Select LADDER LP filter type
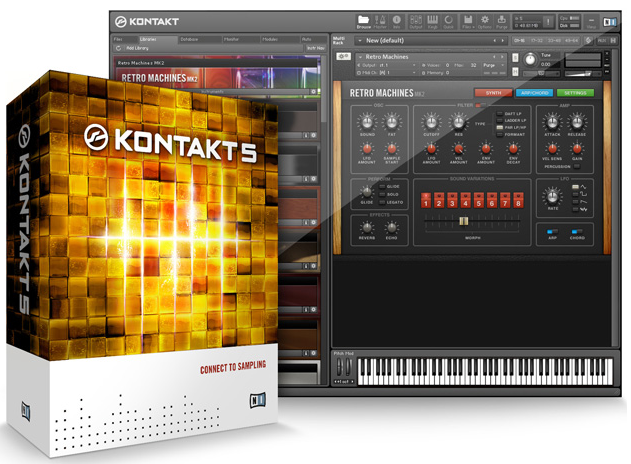631x464 pixels. [500, 121]
